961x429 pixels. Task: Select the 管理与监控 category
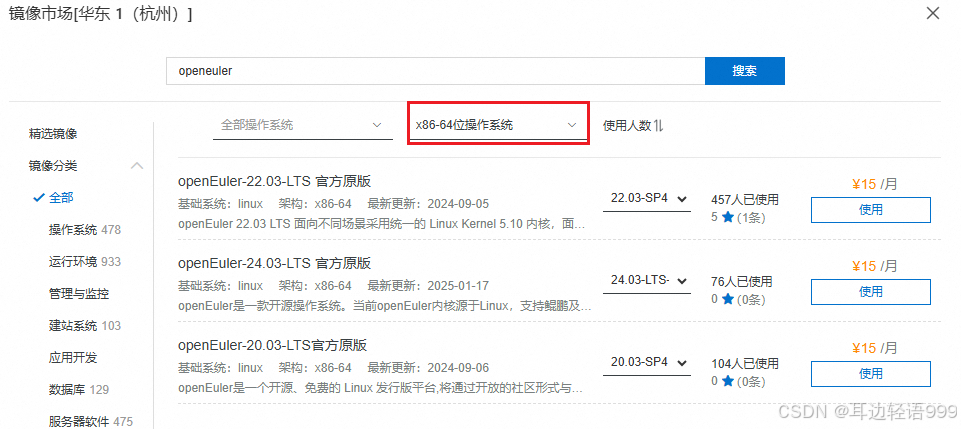[79, 294]
